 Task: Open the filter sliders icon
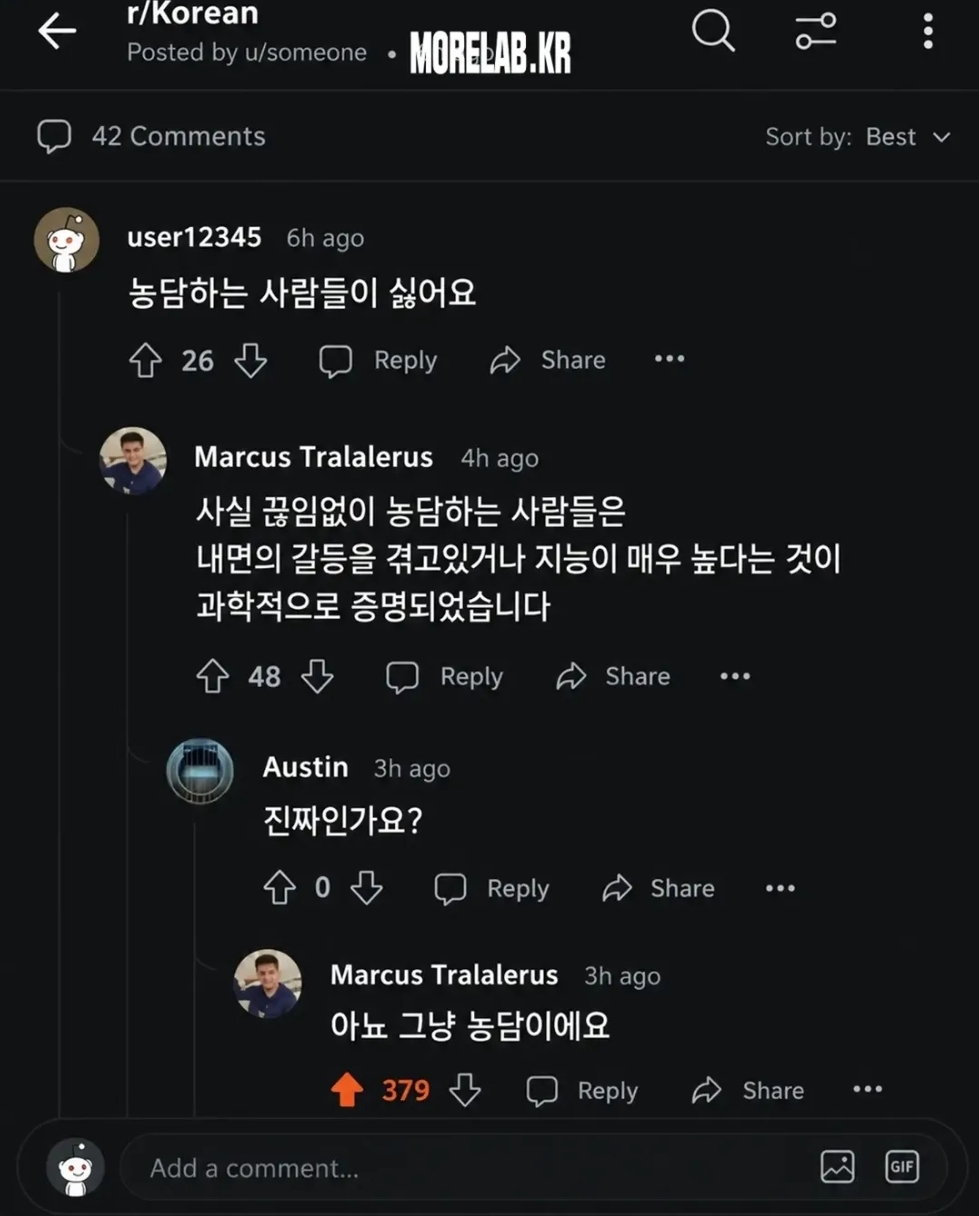[815, 31]
